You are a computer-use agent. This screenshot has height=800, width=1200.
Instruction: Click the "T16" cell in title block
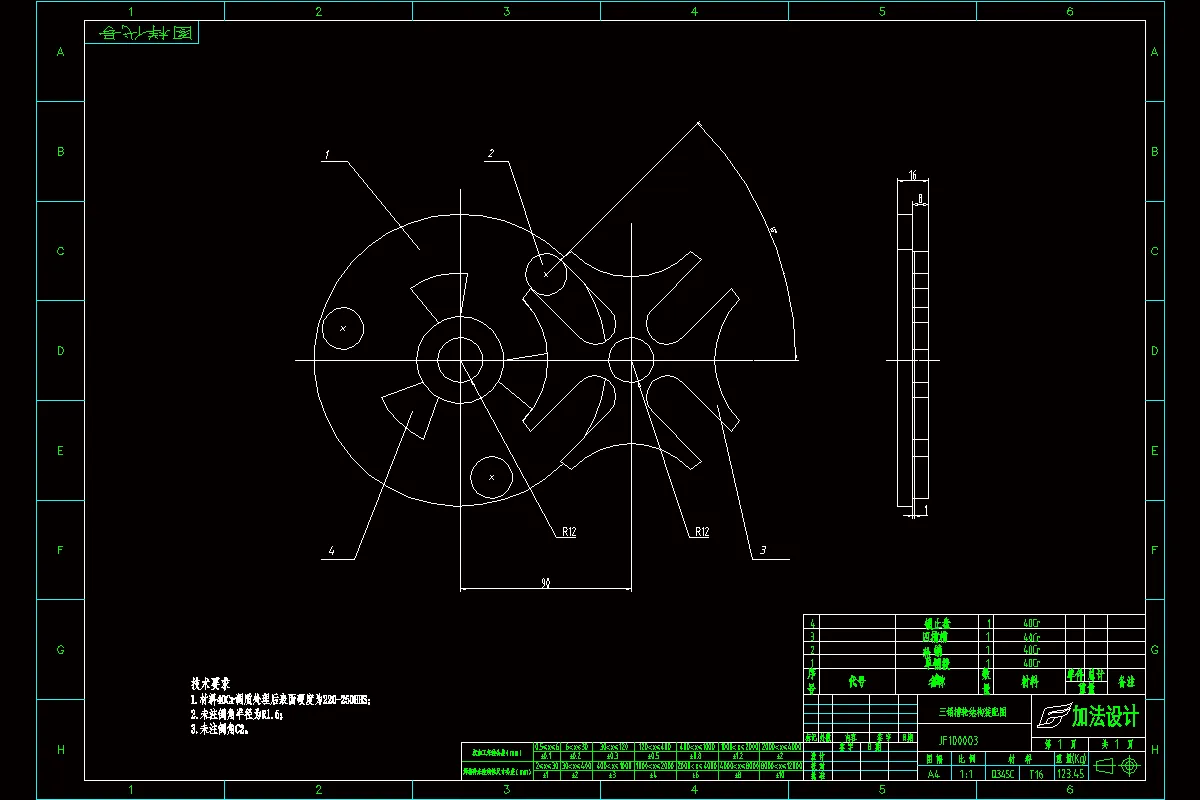(1036, 773)
